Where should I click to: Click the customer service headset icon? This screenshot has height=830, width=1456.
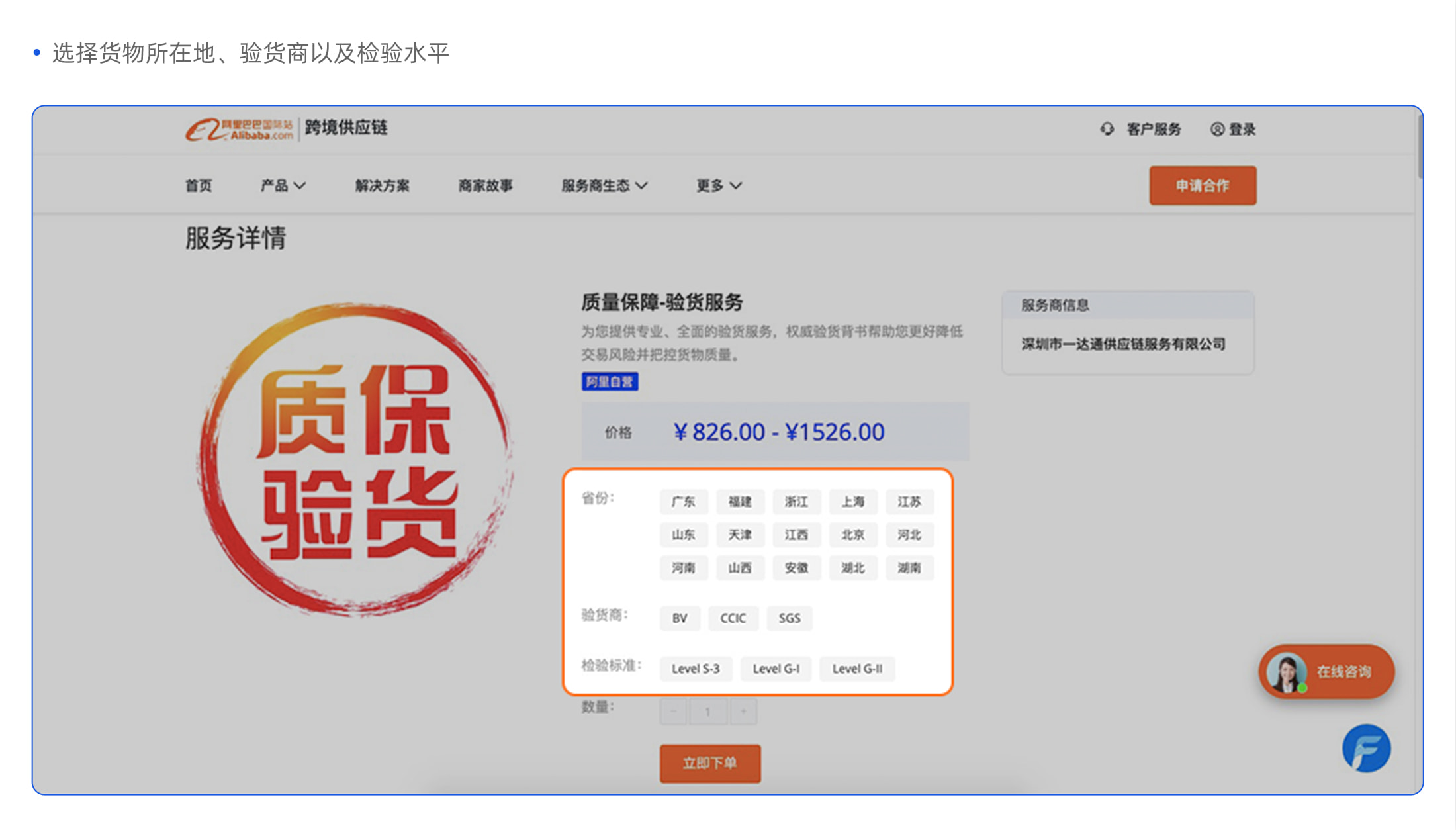coord(1107,129)
